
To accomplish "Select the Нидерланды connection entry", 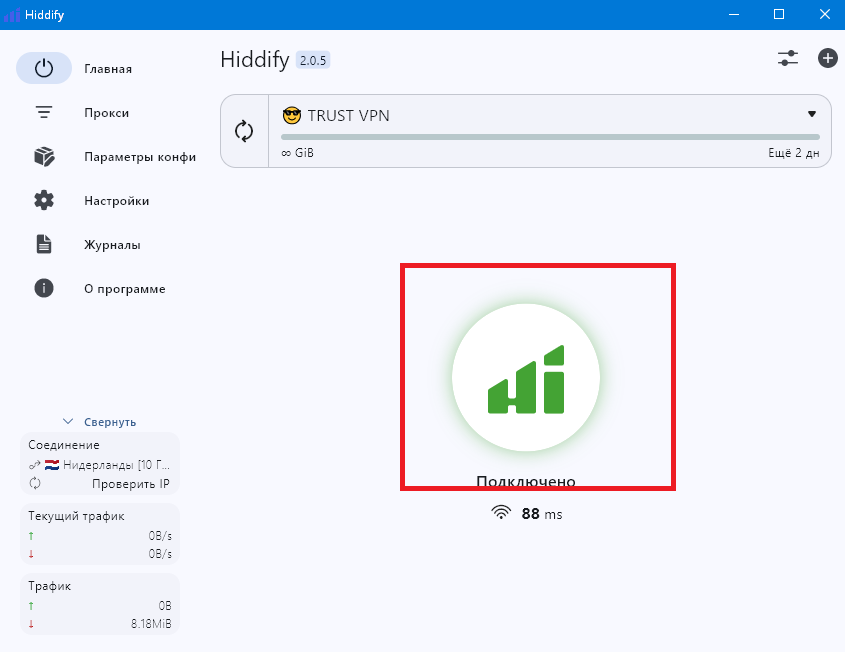I will 108,465.
